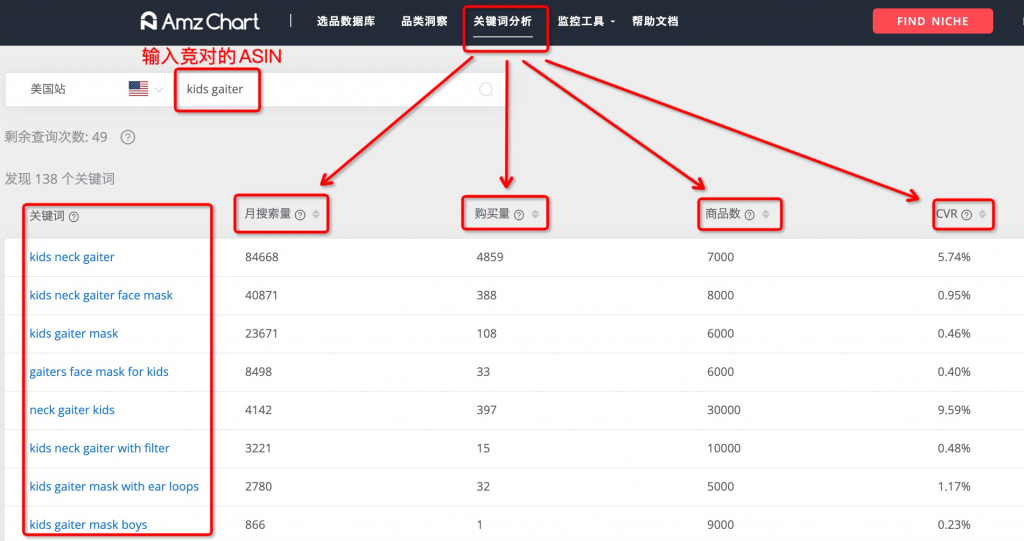Image resolution: width=1024 pixels, height=541 pixels.
Task: Open help icon beside 剩余查询次数
Action: point(128,137)
